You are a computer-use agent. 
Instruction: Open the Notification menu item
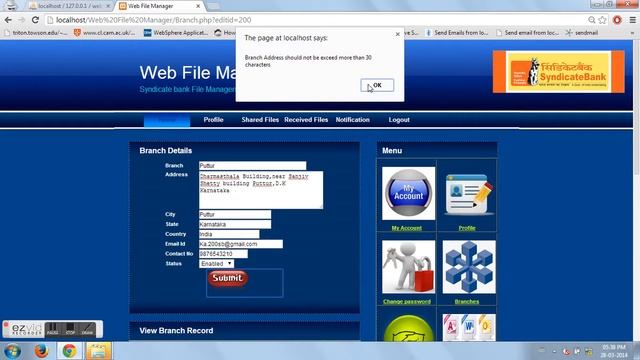(353, 120)
